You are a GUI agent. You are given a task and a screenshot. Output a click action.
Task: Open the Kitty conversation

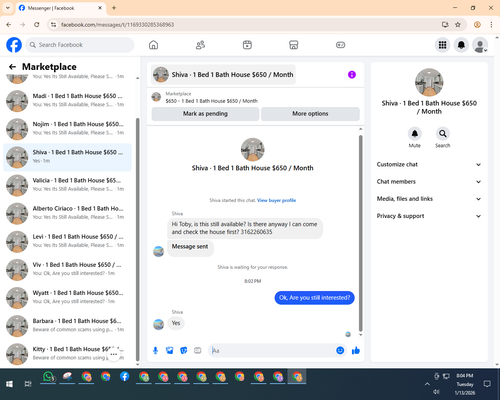[x=67, y=354]
